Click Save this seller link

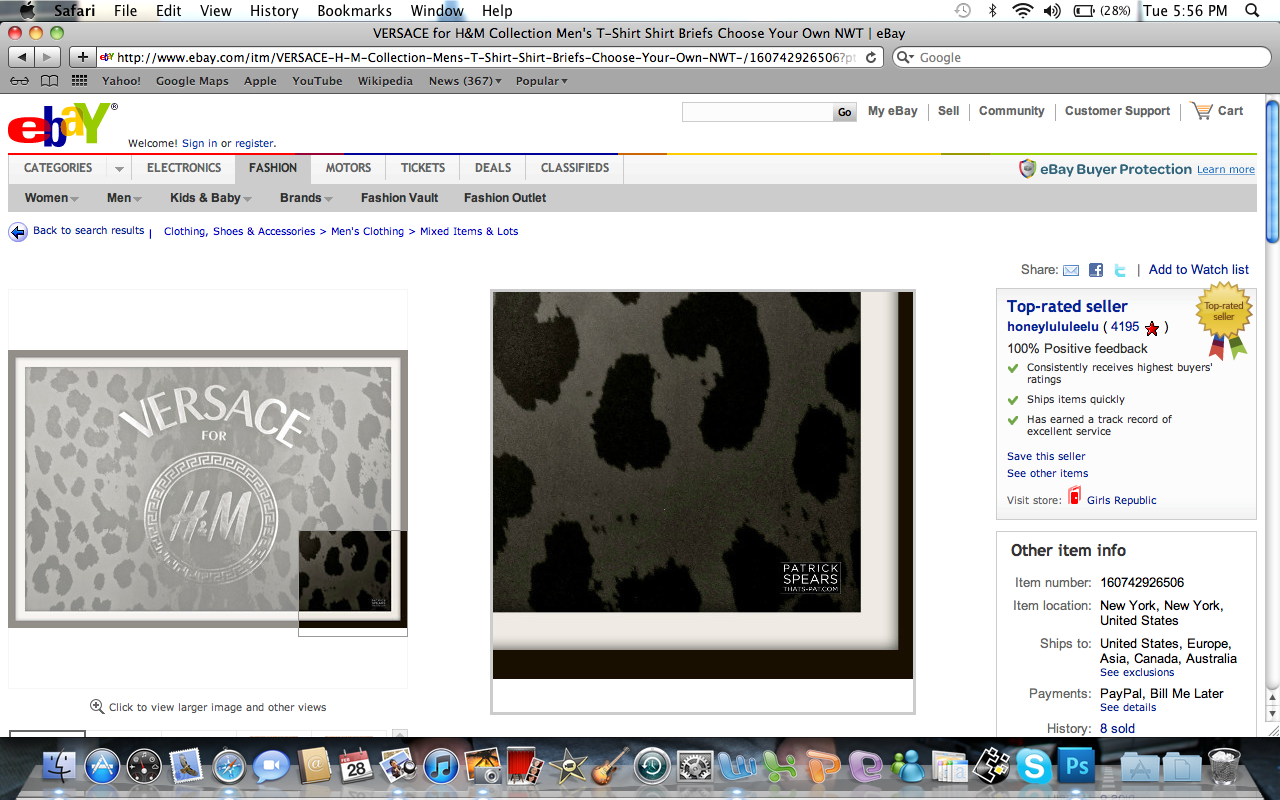[x=1046, y=456]
